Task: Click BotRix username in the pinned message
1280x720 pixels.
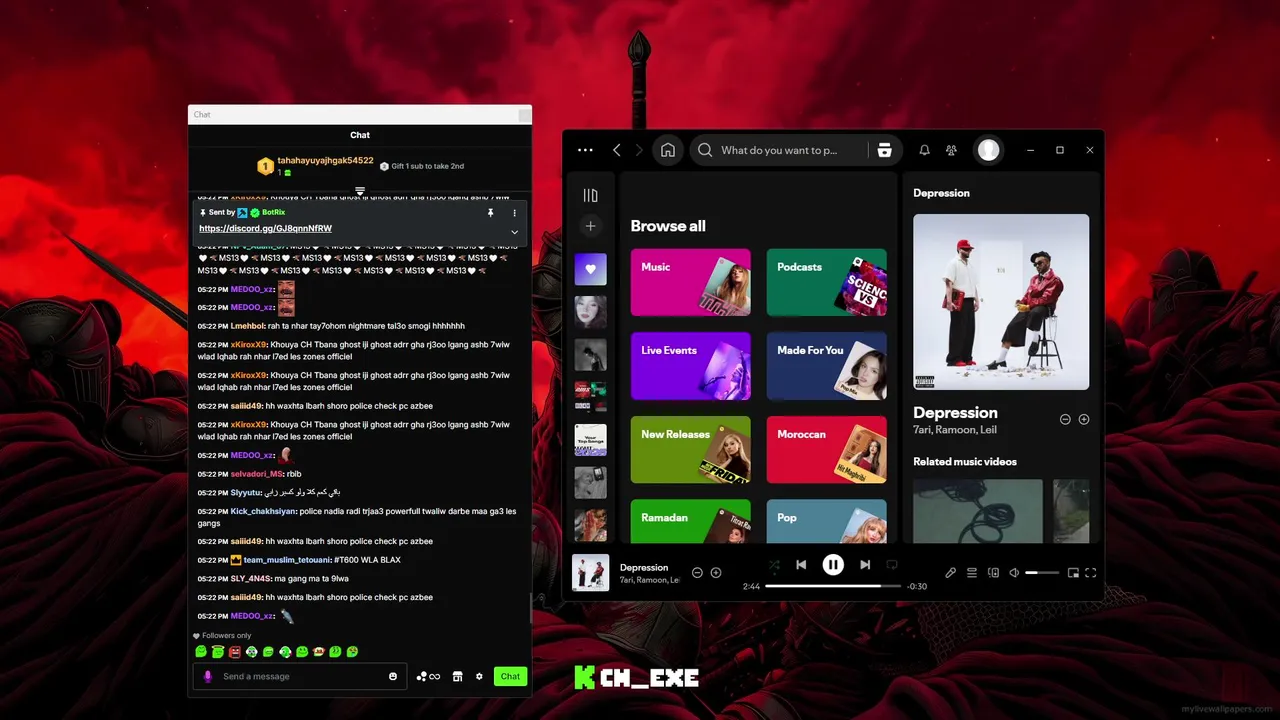Action: (x=274, y=213)
